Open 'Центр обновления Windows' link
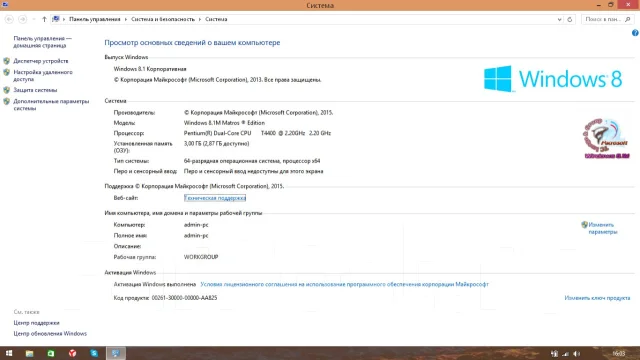The image size is (640, 360). 50,333
